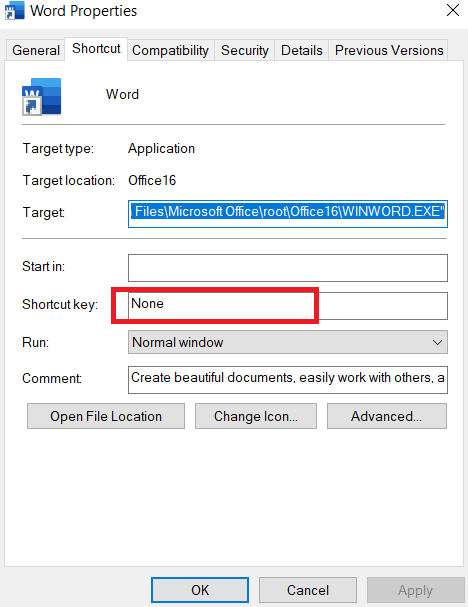Click the Target path field
The width and height of the screenshot is (468, 607).
tap(288, 214)
